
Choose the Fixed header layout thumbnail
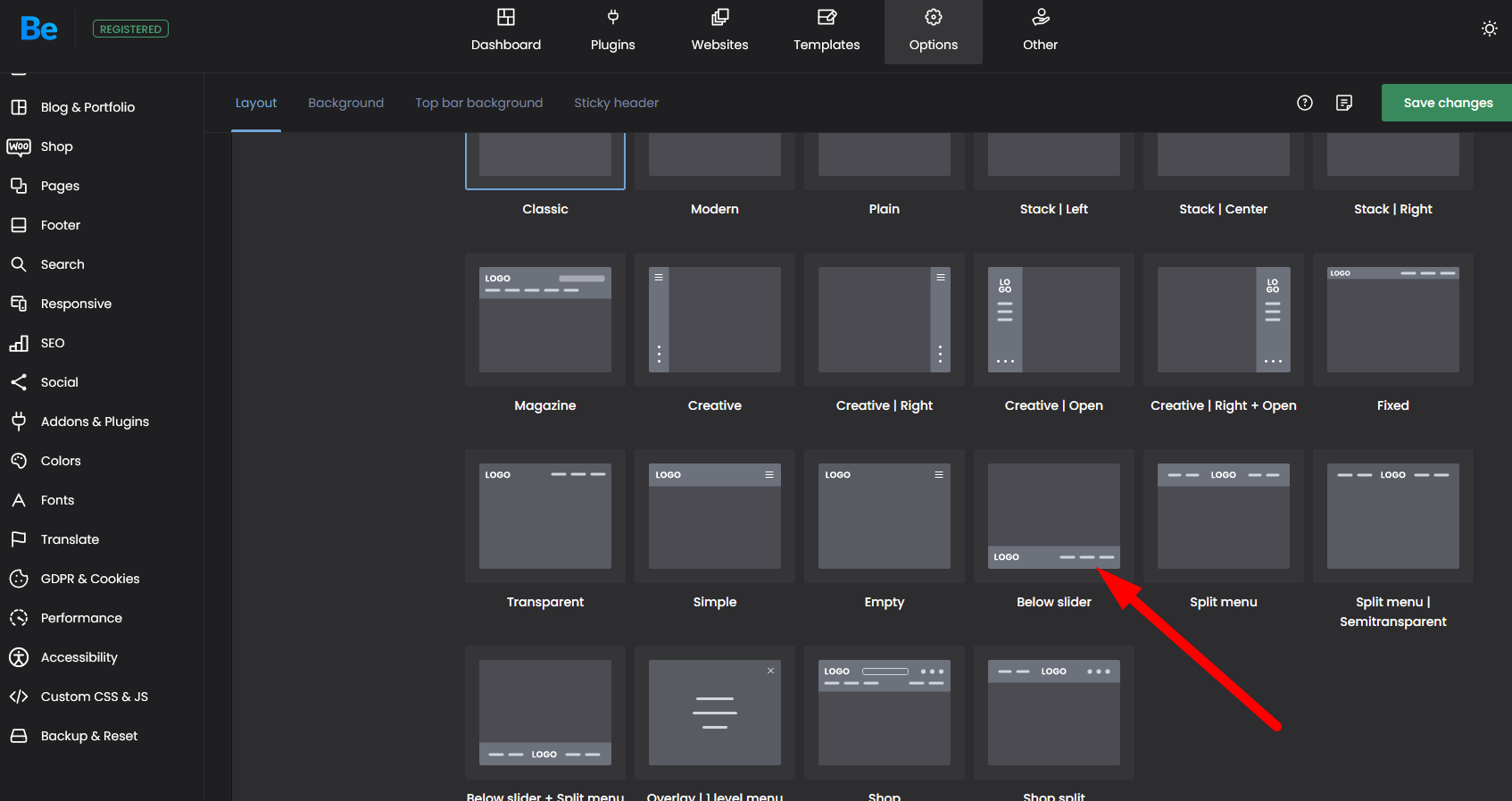point(1393,320)
